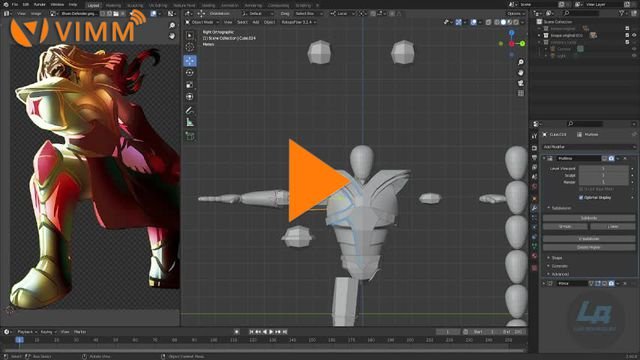Toggle the Optimal Display checkbox
640x360 pixels.
point(581,198)
